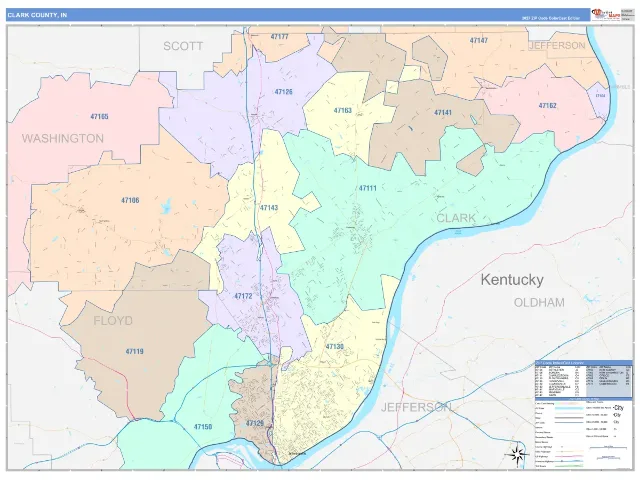Click the header subtitle about ZIP Code edition
Viewport: 640px width, 480px height.
coord(551,18)
